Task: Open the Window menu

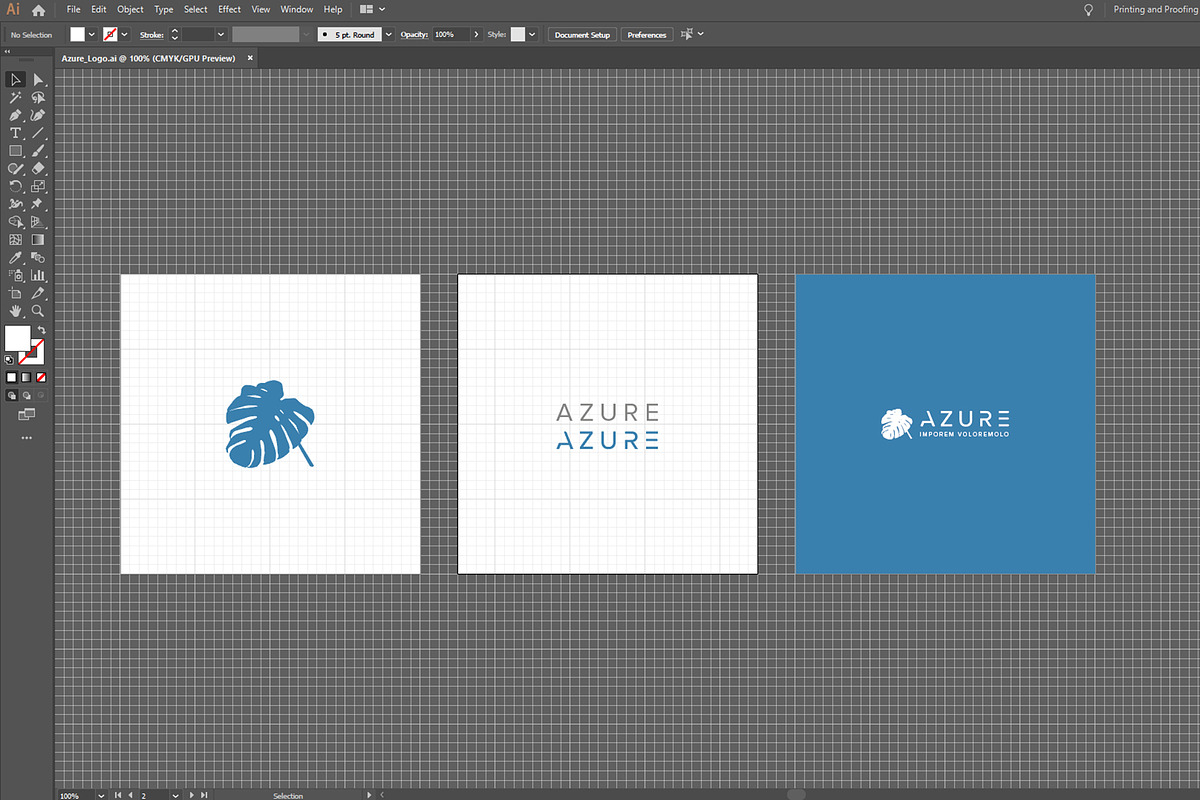Action: point(297,9)
